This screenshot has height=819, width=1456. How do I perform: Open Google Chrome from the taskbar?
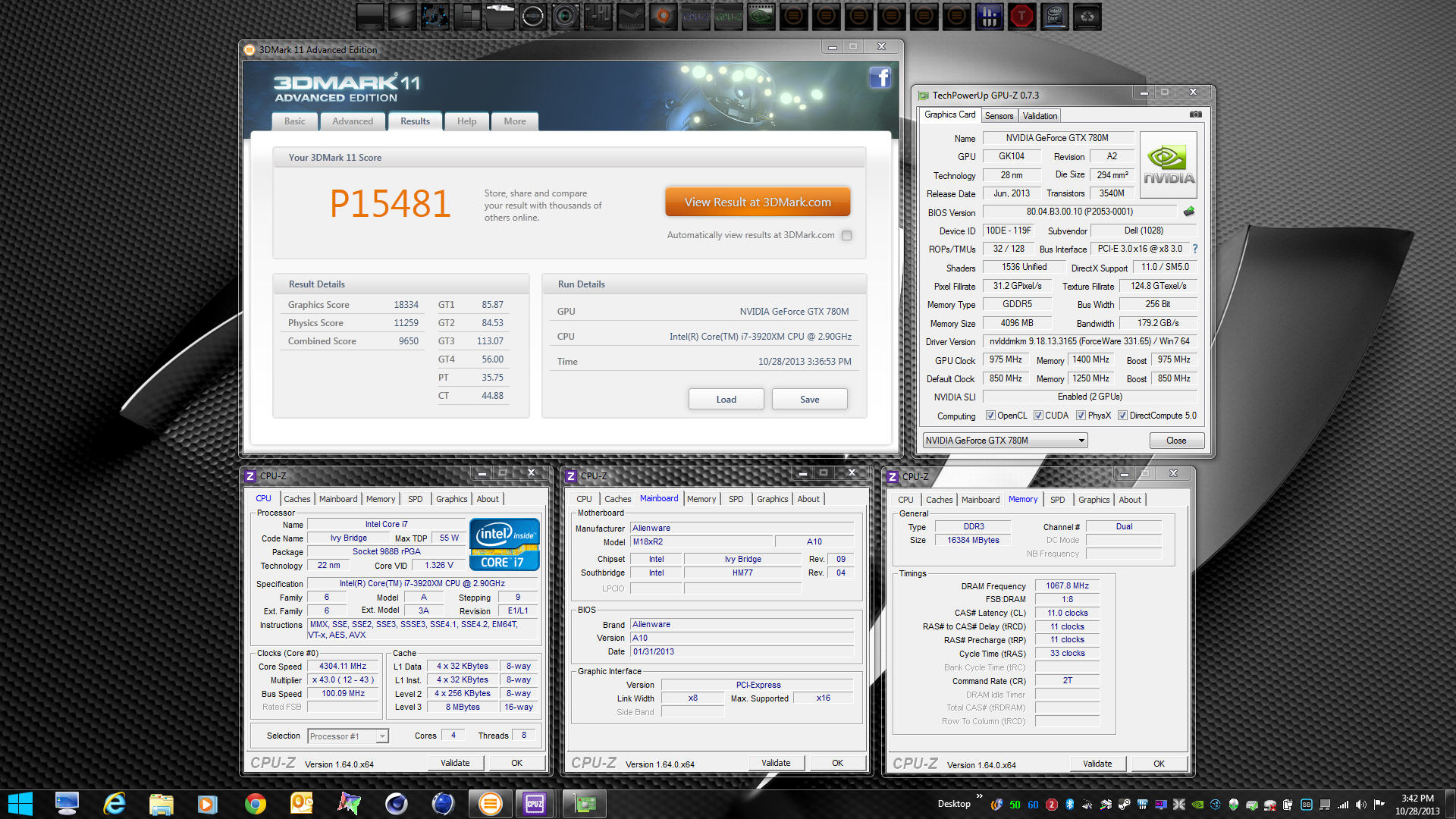click(x=255, y=804)
